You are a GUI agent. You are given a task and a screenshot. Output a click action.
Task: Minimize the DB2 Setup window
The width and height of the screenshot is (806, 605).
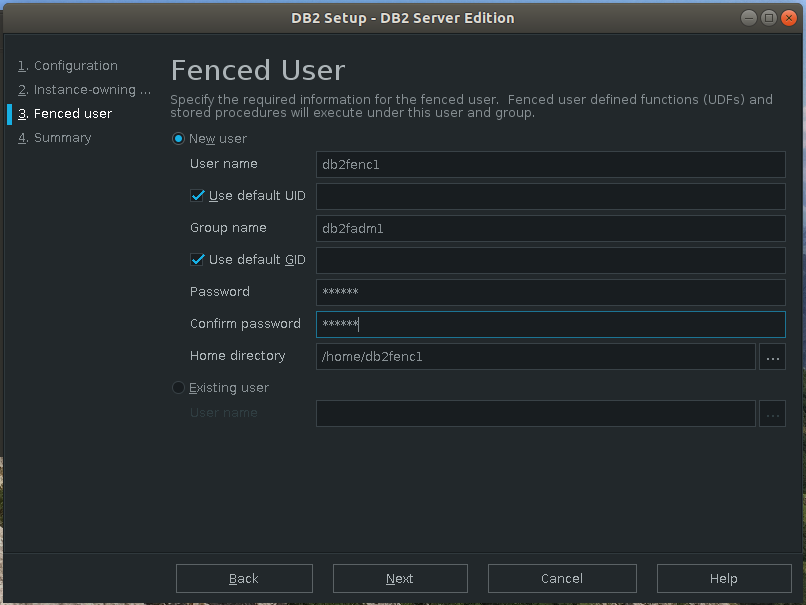(750, 18)
